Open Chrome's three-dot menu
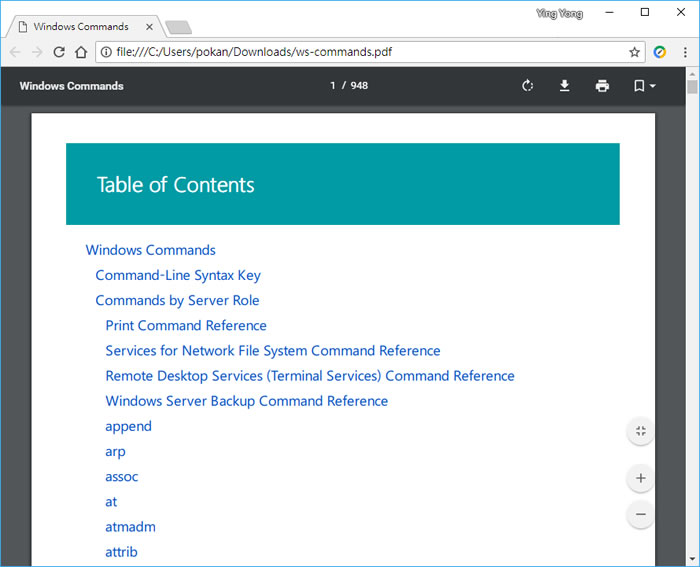 click(685, 52)
